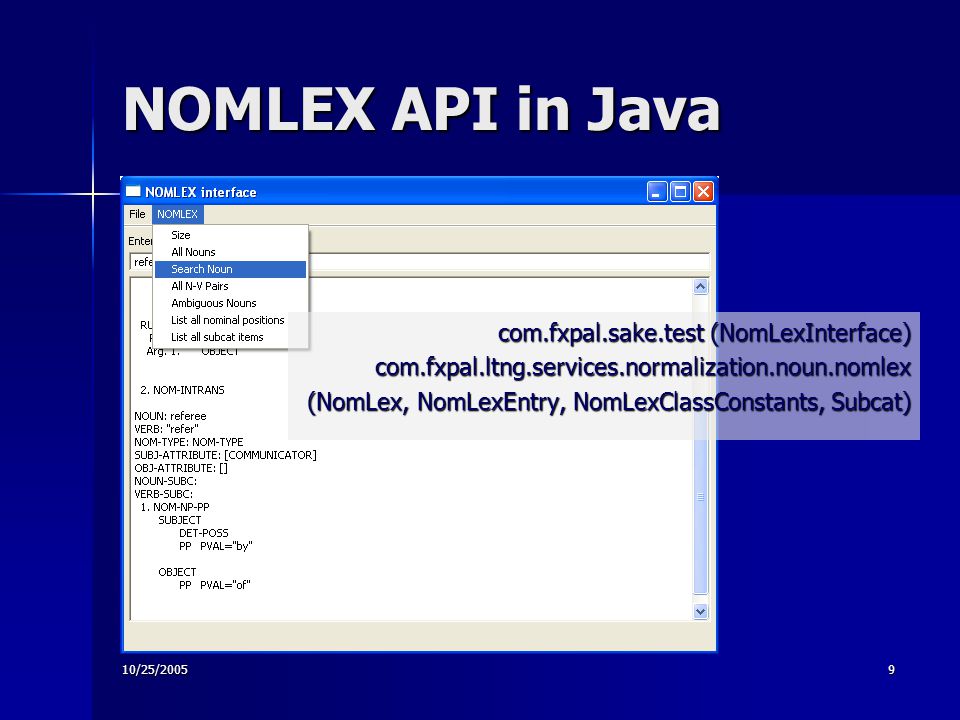960x720 pixels.
Task: Choose All Nouns menu entry
Action: (x=230, y=252)
